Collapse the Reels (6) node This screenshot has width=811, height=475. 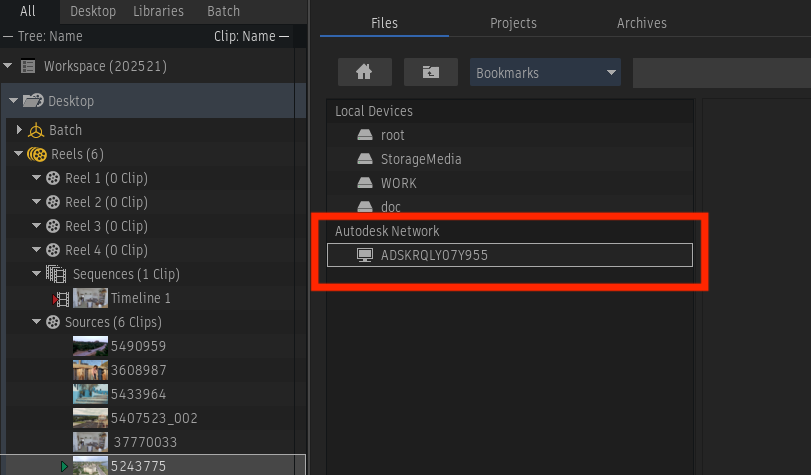point(19,154)
